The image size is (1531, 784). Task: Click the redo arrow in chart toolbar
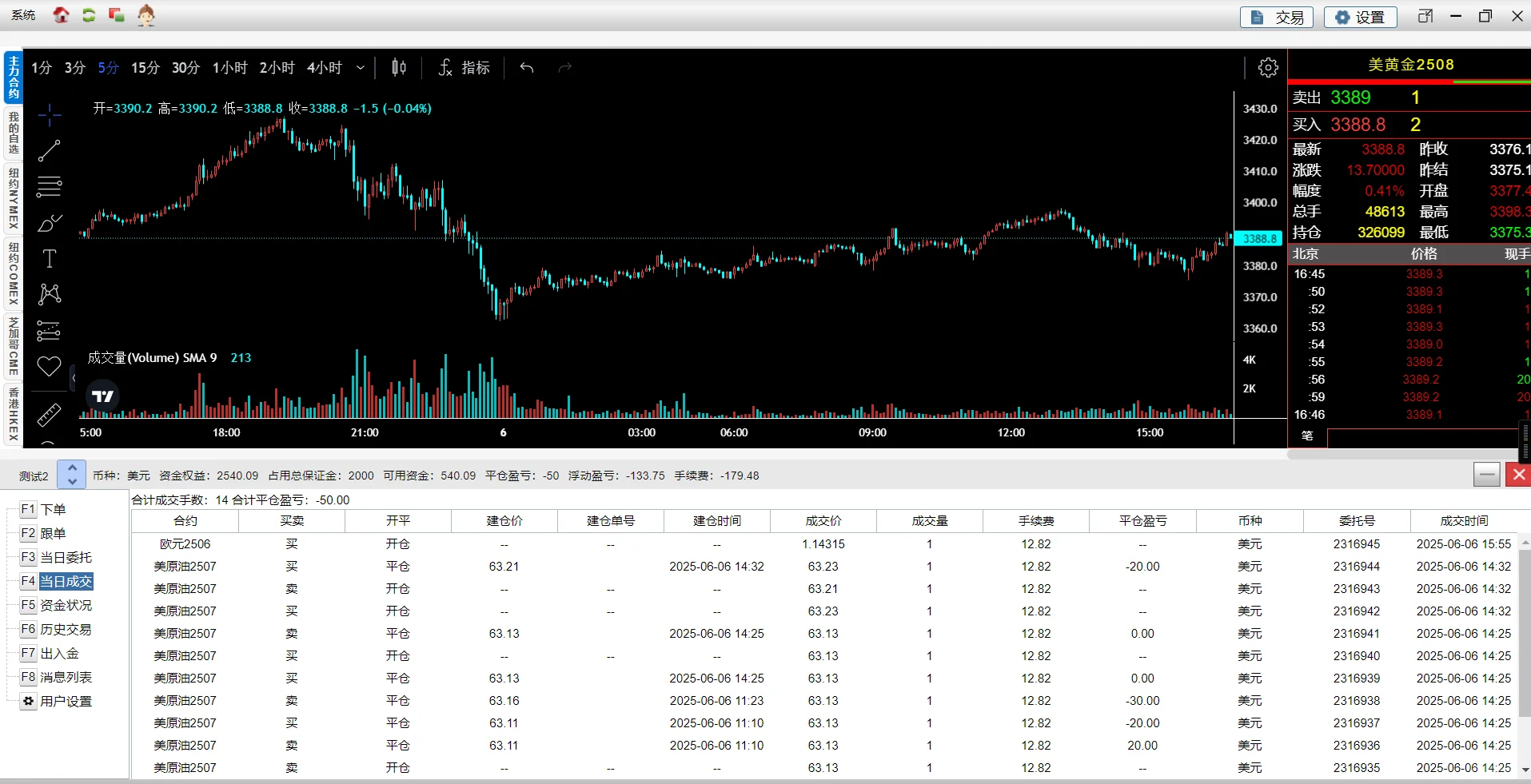coord(565,68)
